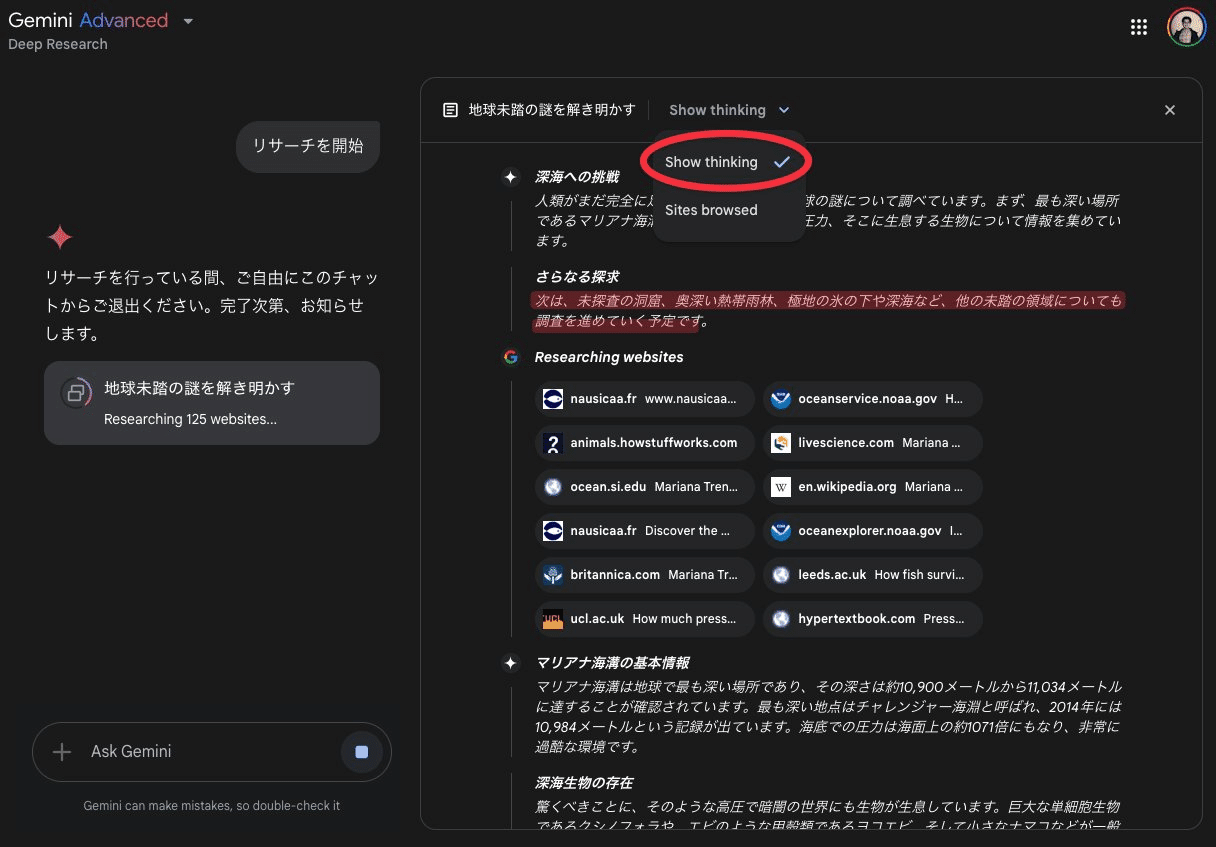
Task: Click the リサーチを開始 message bubble
Action: pyautogui.click(x=308, y=146)
